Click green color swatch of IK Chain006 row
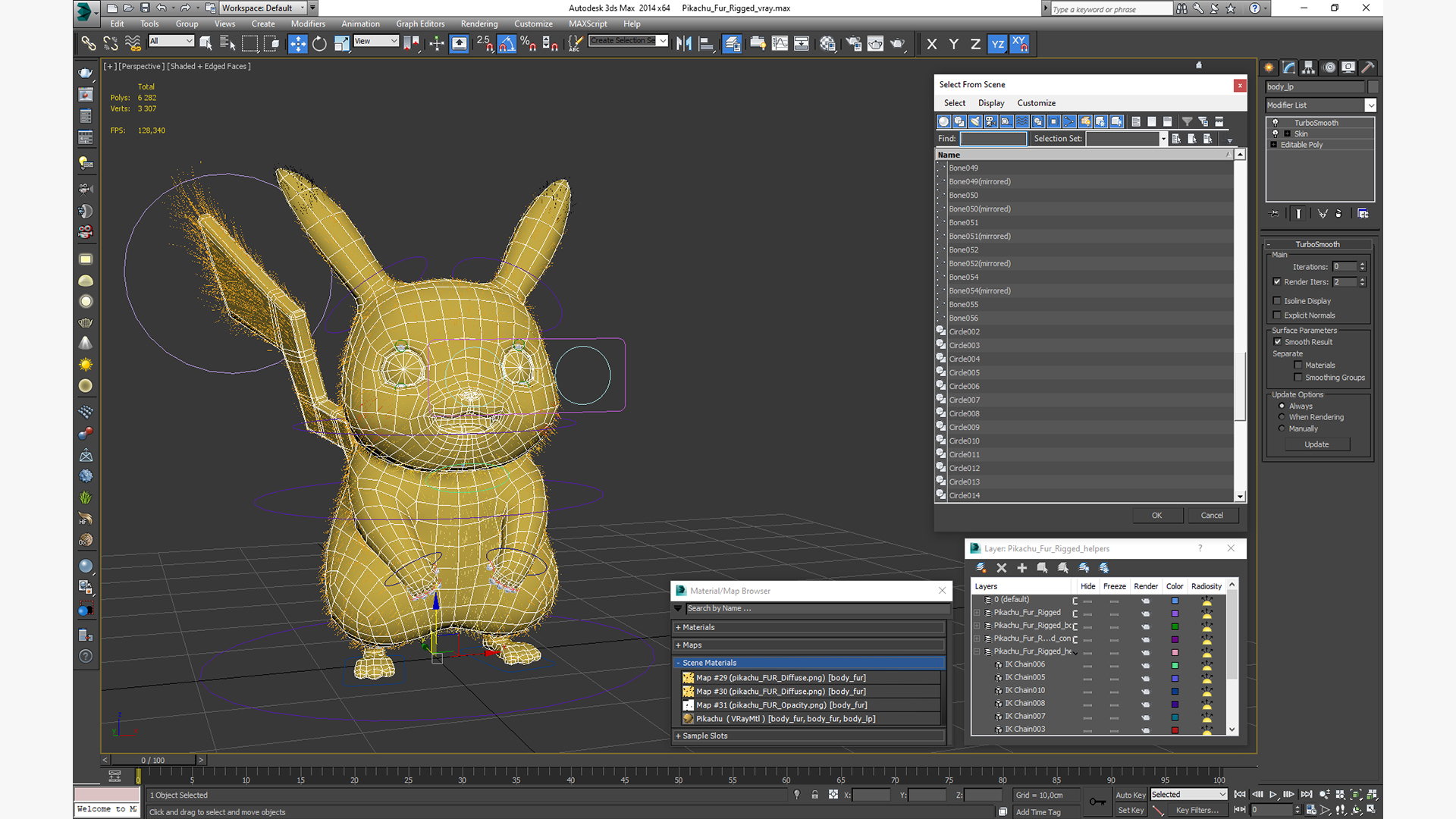The height and width of the screenshot is (819, 1456). click(x=1175, y=665)
